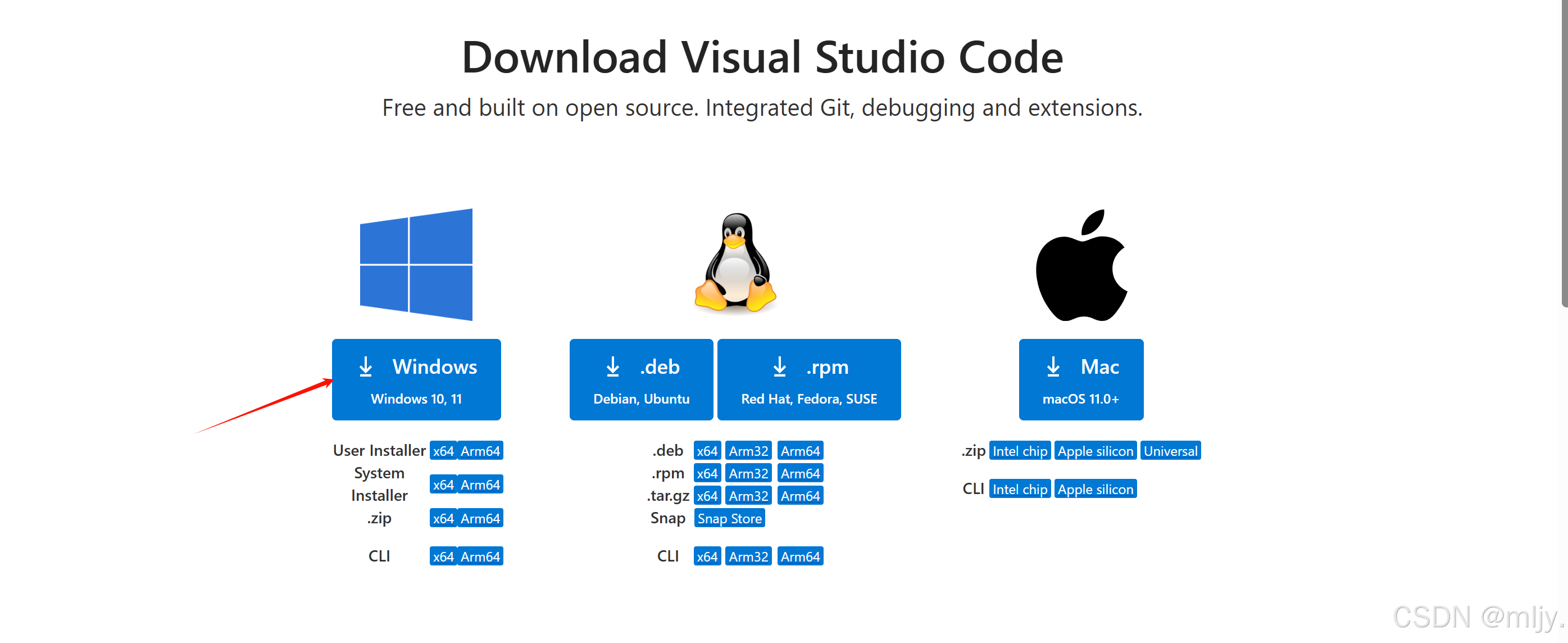This screenshot has height=643, width=1568.
Task: Select Mac CLI Apple silicon link
Action: (1095, 489)
